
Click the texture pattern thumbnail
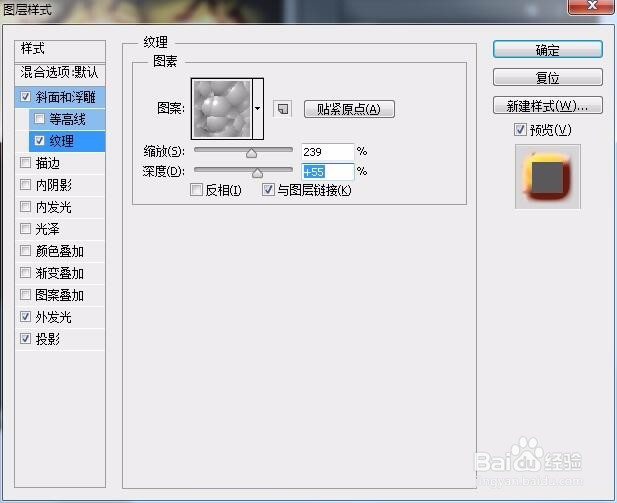(222, 109)
